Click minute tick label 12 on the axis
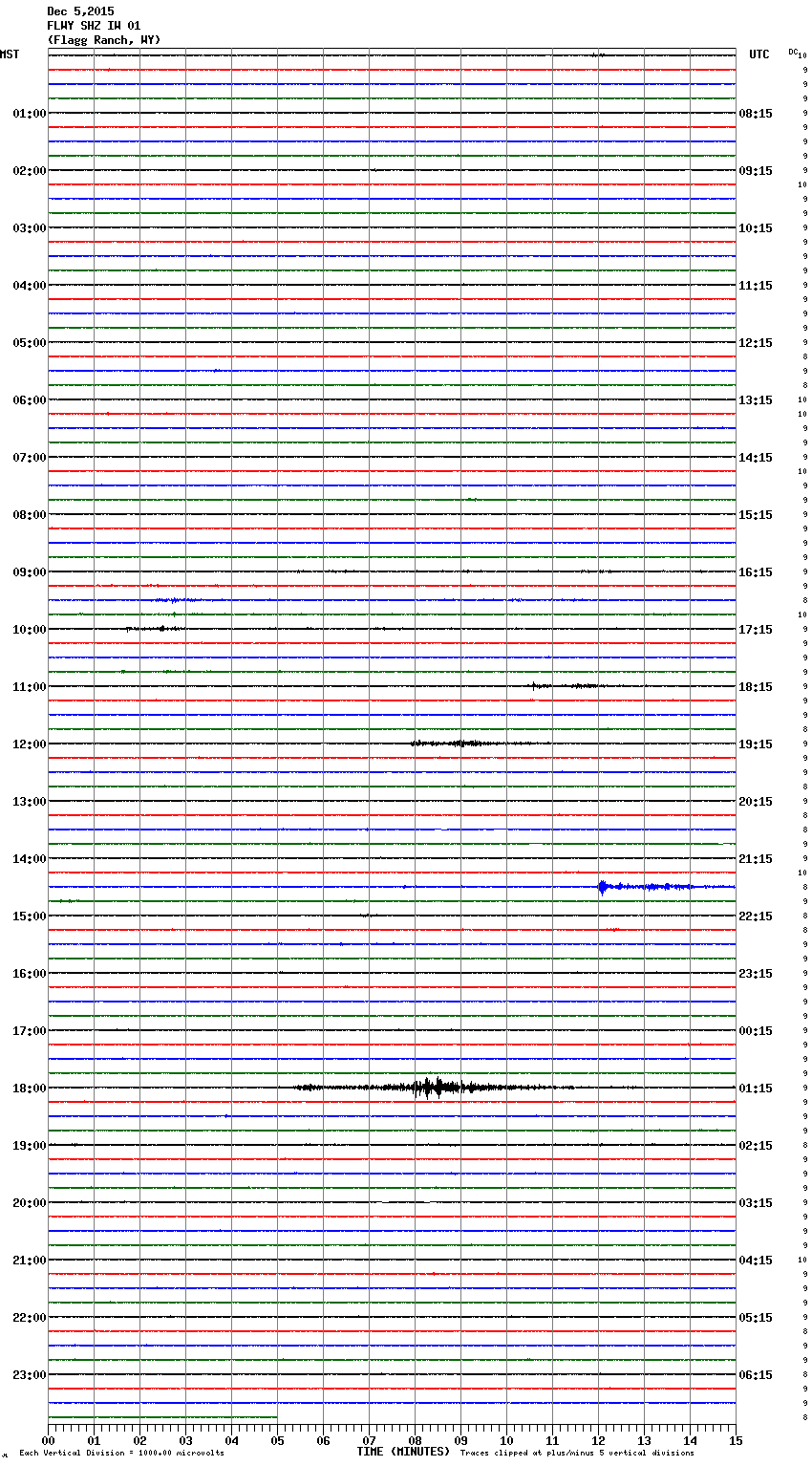 (598, 1440)
